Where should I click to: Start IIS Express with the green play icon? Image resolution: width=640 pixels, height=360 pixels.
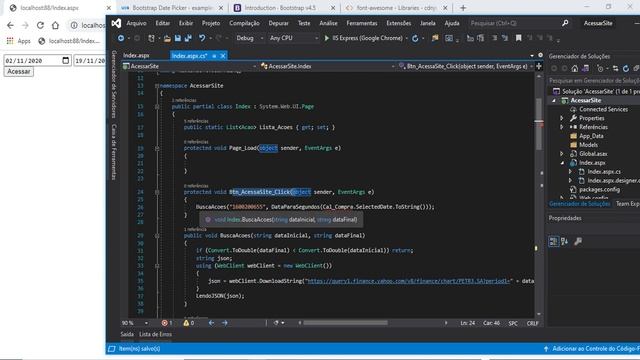point(327,38)
